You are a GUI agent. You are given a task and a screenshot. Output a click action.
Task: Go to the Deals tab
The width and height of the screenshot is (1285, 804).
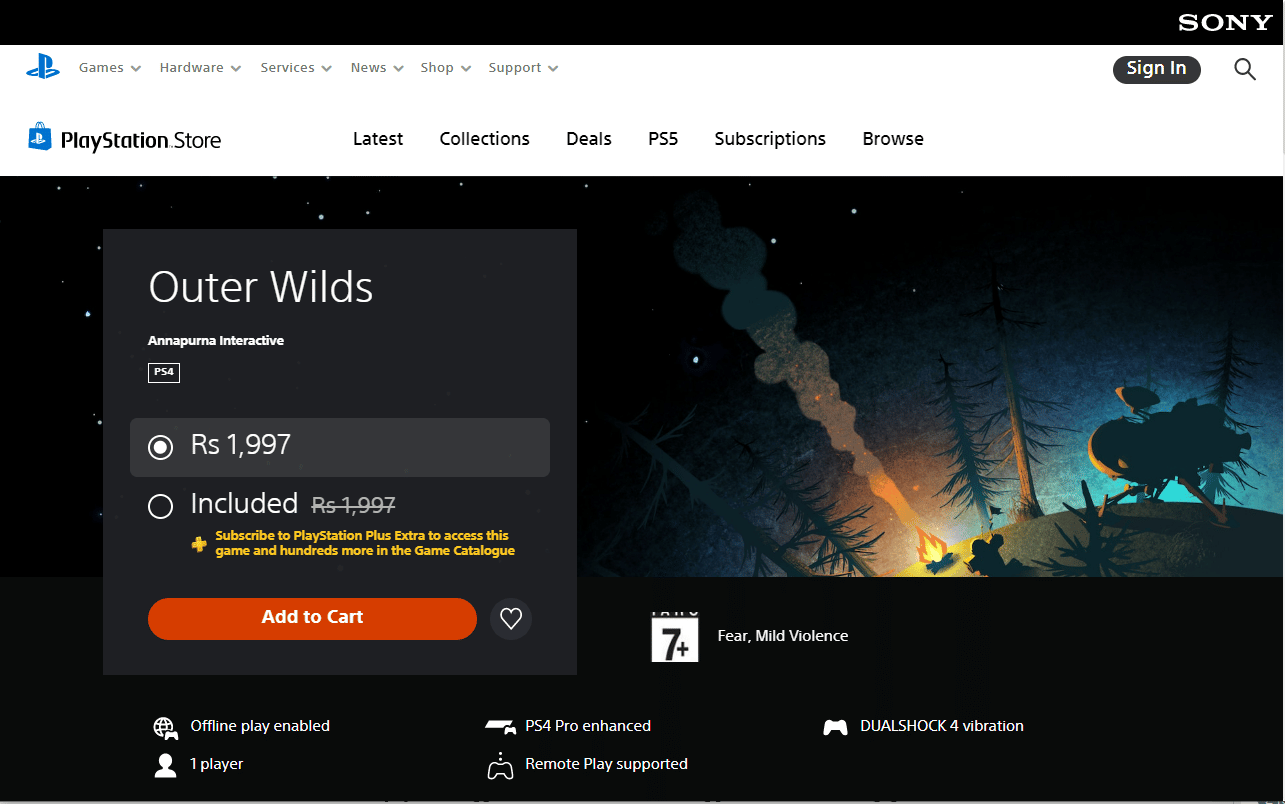point(588,139)
